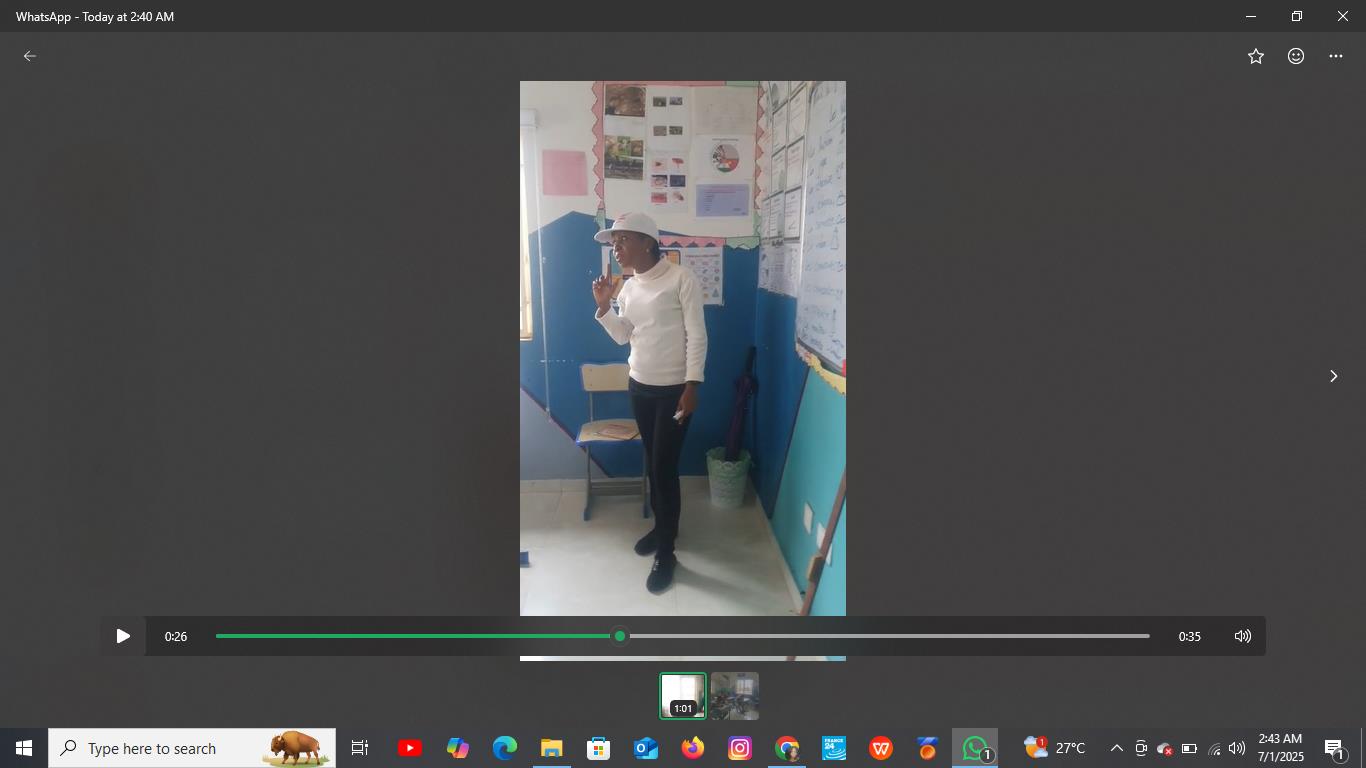Open File Explorer from taskbar
Image resolution: width=1366 pixels, height=768 pixels.
coord(551,748)
